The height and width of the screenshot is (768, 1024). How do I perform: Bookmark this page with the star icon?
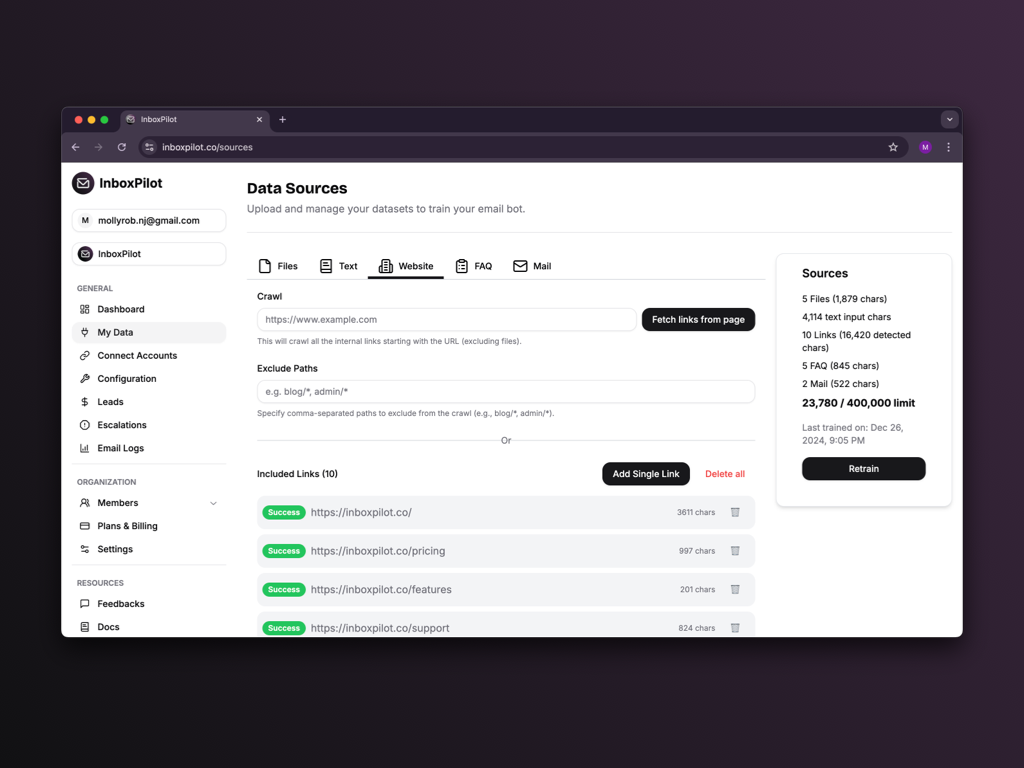coord(893,148)
